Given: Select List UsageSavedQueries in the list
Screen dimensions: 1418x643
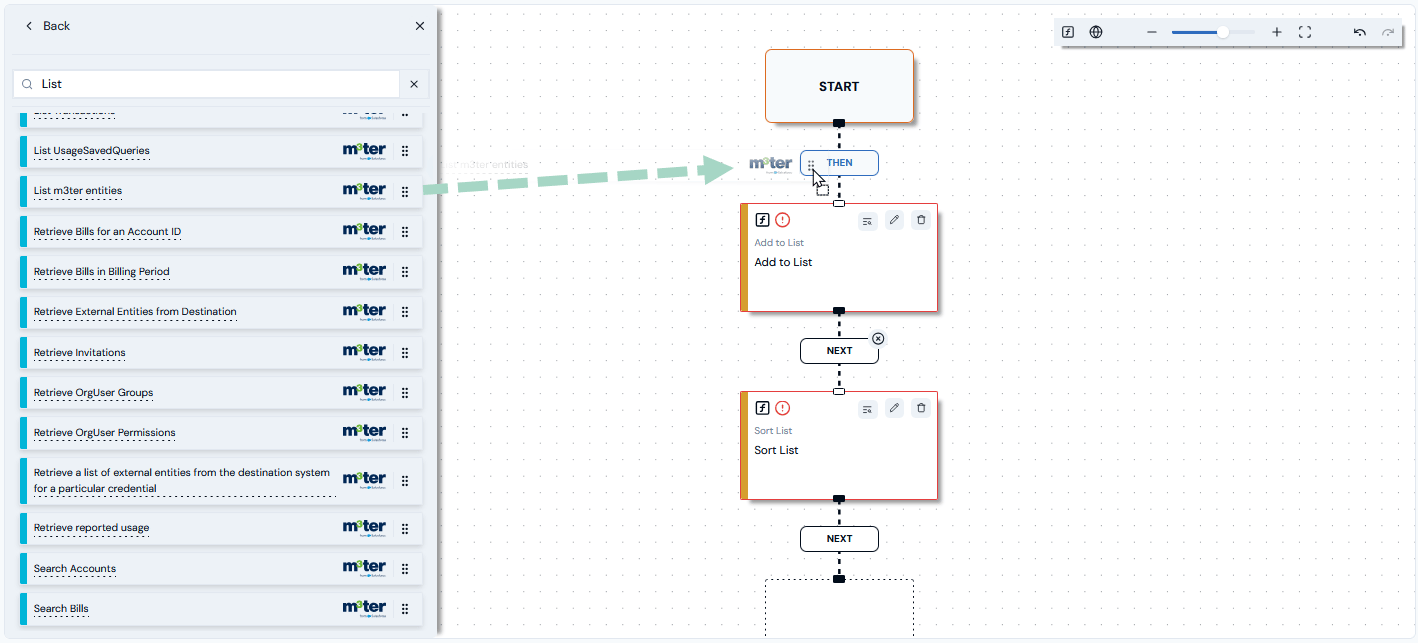Looking at the screenshot, I should [220, 151].
